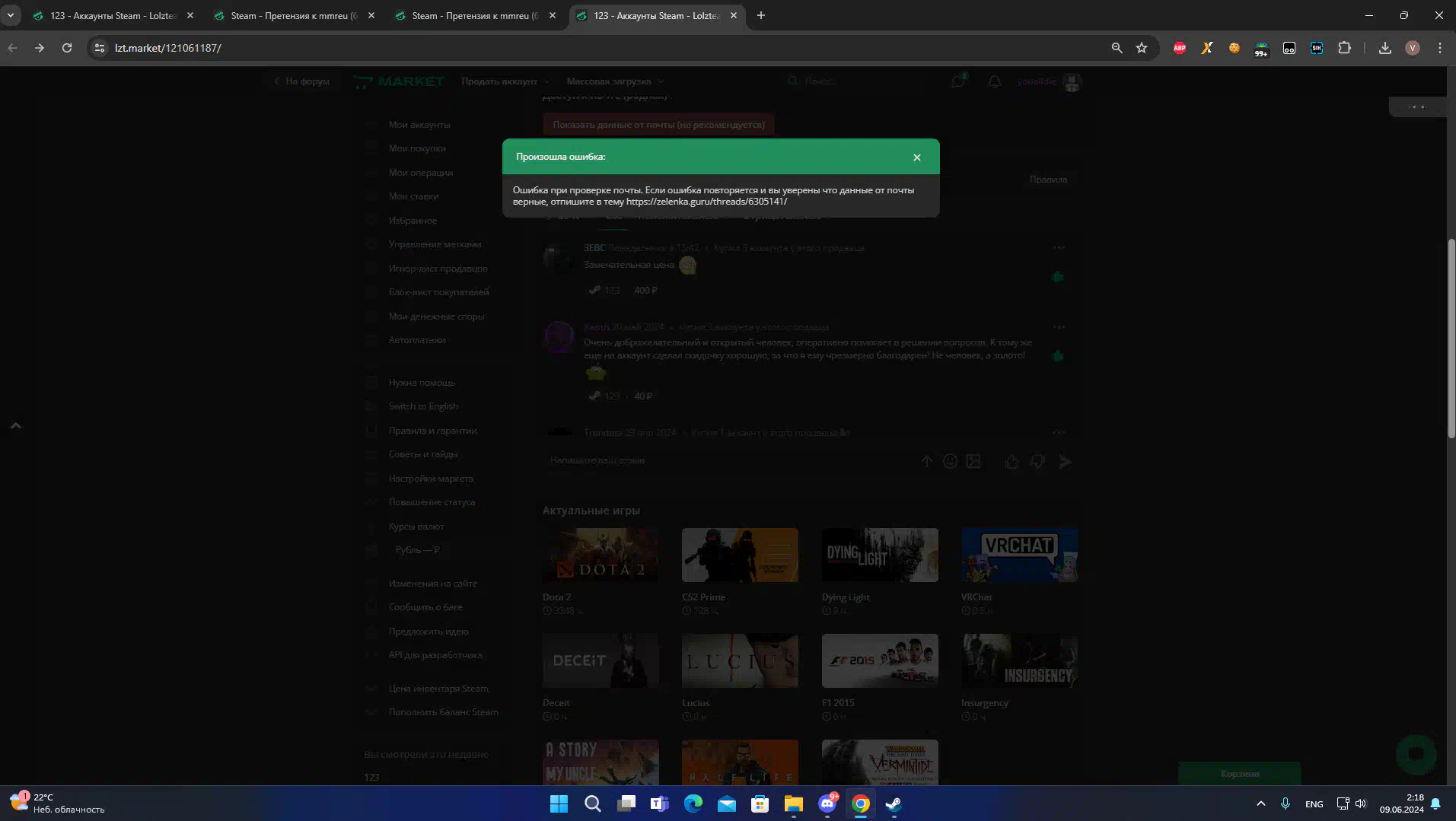
Task: Open Правила и гарантии link
Action: pos(432,431)
